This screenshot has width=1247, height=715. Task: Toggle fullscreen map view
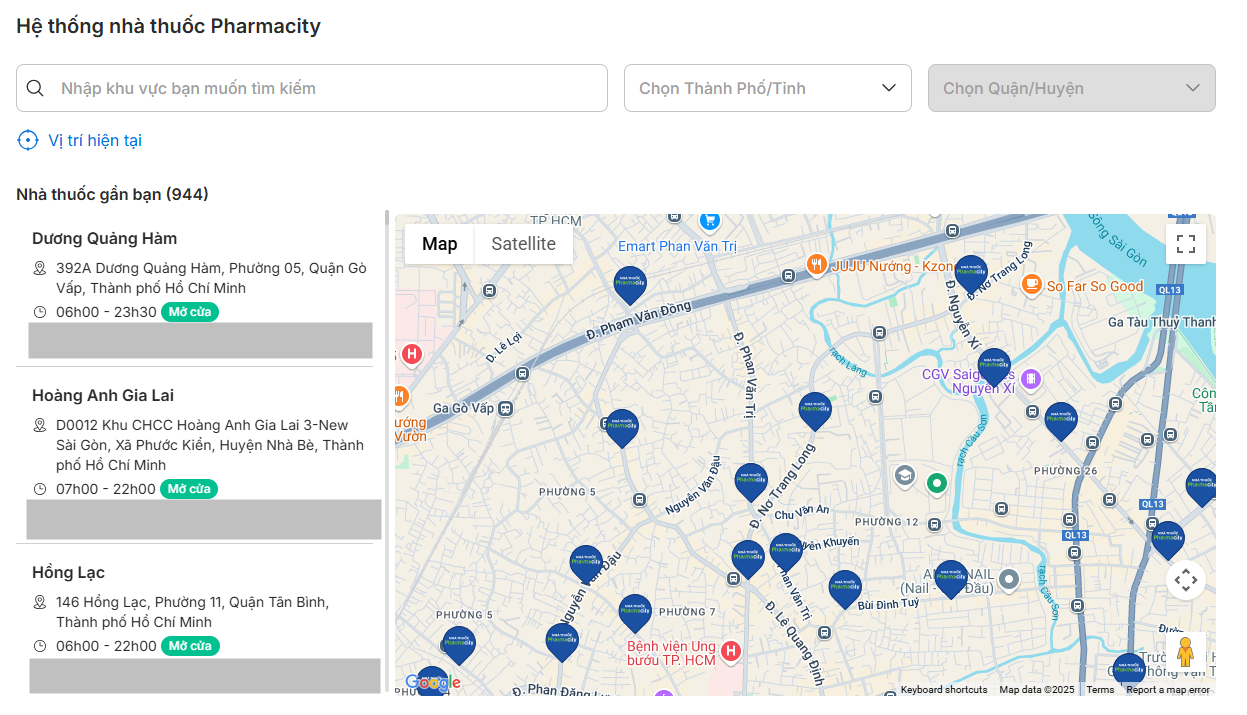(1185, 244)
